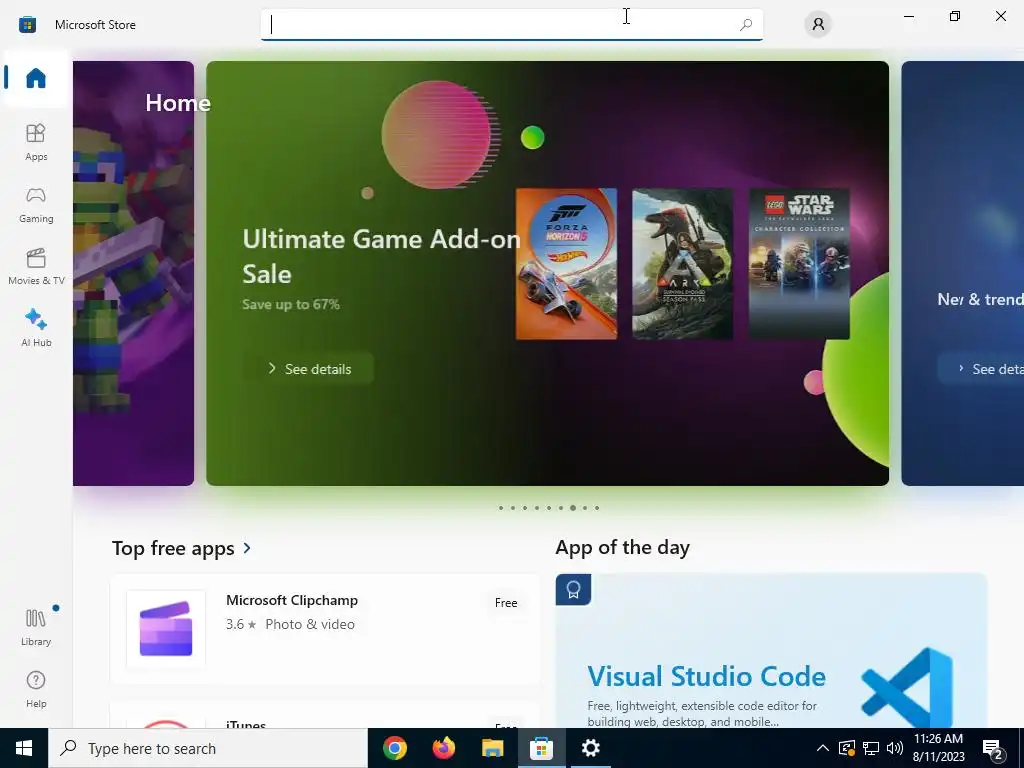Open the notification center icon
The image size is (1024, 768).
tap(993, 749)
